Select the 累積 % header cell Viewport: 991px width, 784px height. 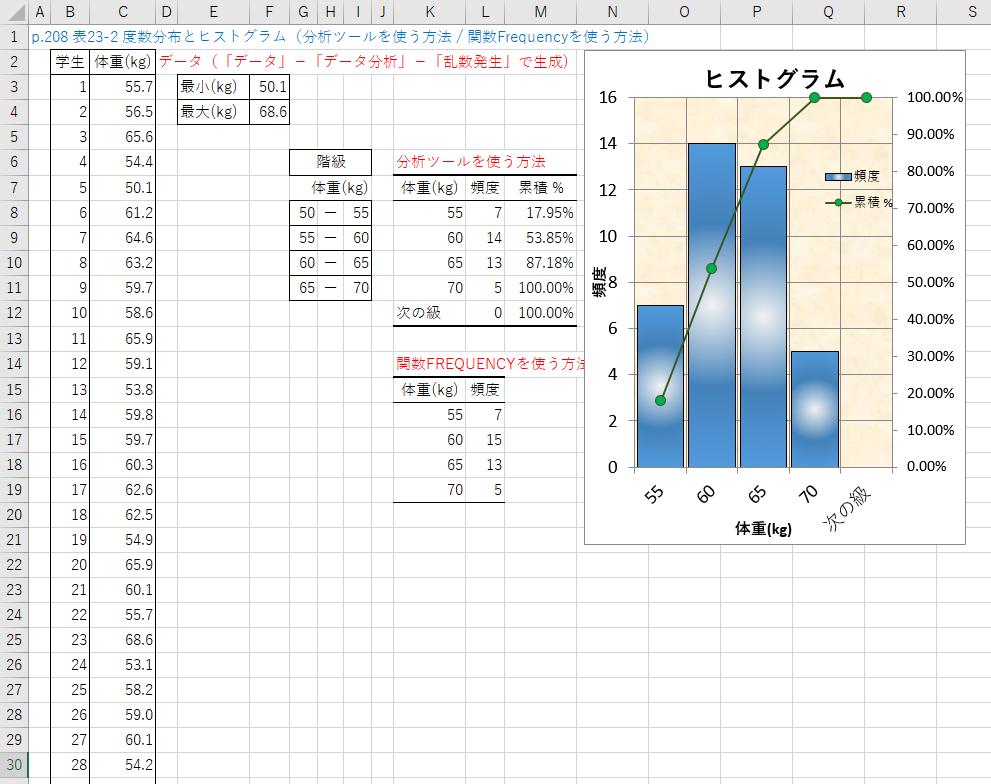pos(541,188)
